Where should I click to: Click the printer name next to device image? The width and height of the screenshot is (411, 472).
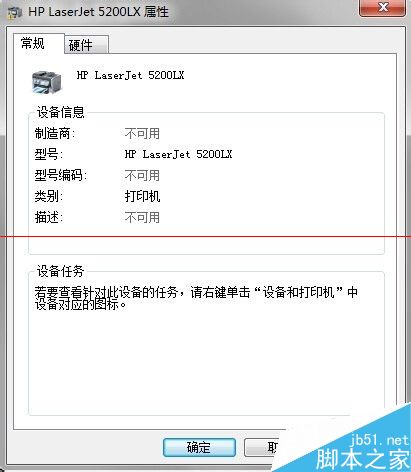[x=130, y=75]
